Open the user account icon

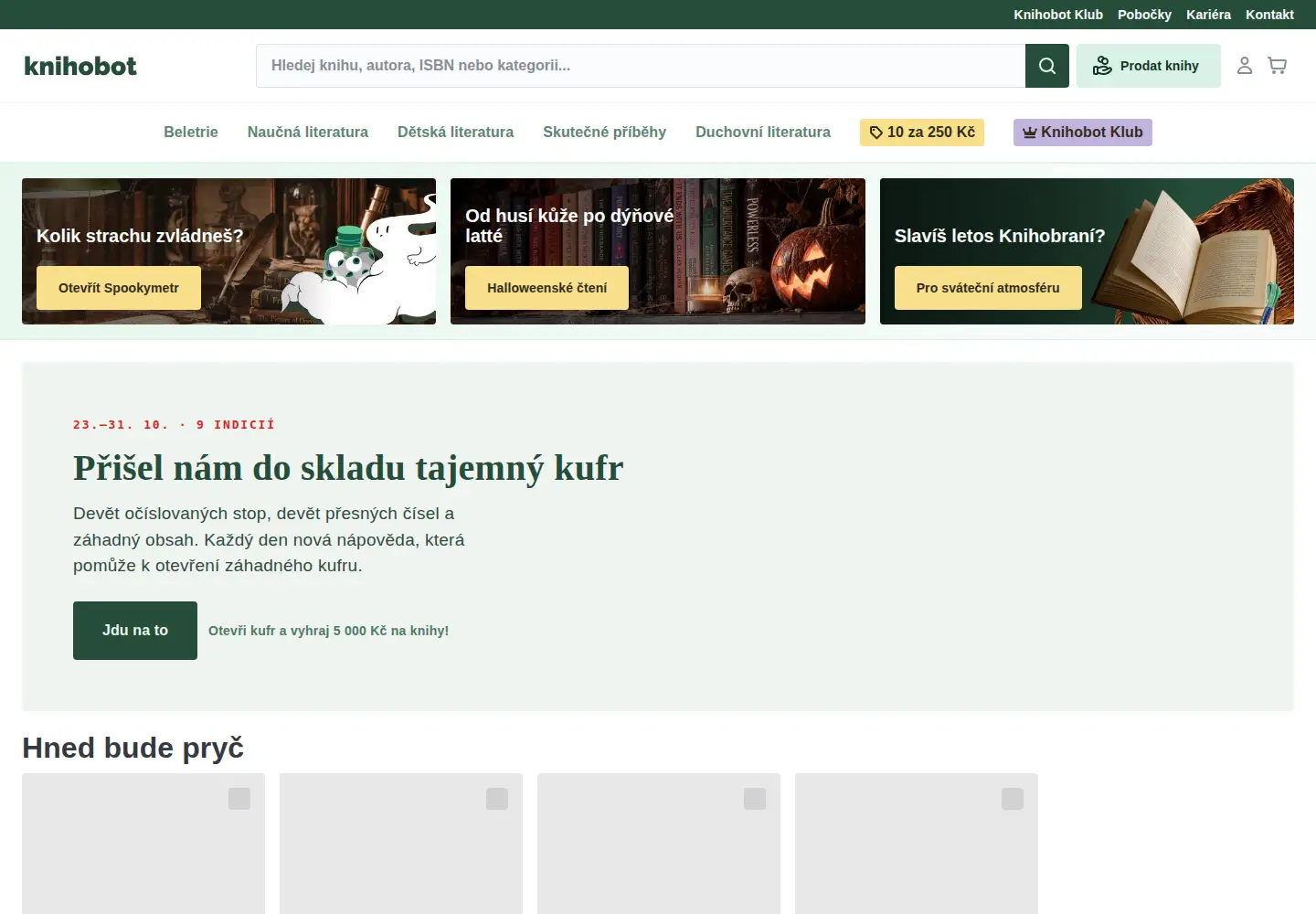(1245, 66)
